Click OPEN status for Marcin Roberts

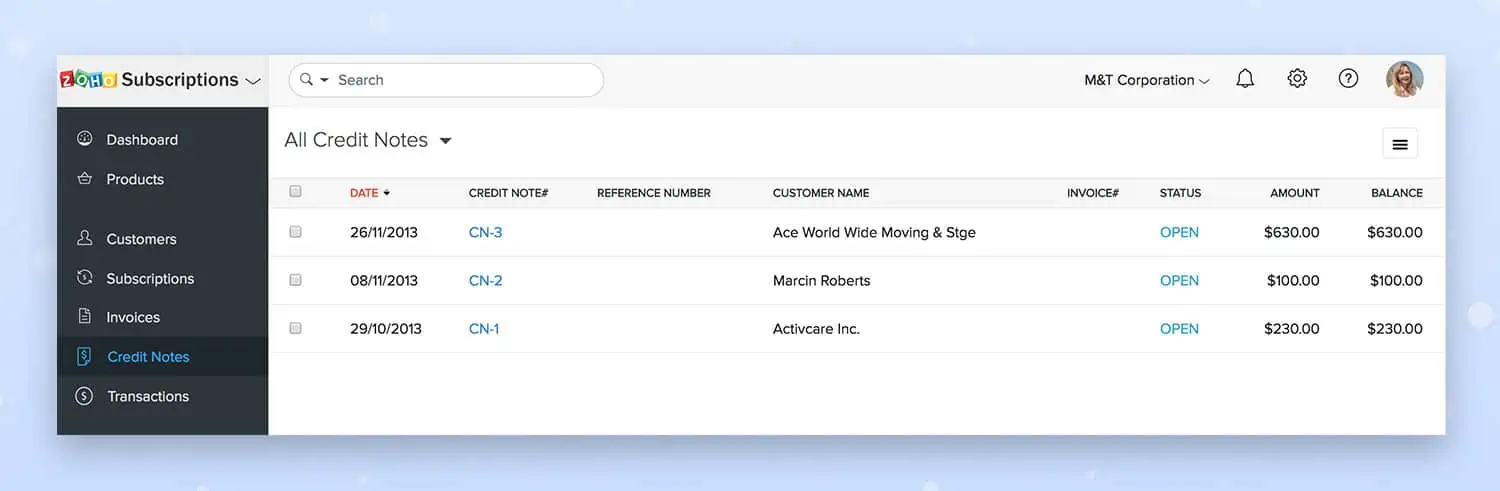(x=1179, y=280)
